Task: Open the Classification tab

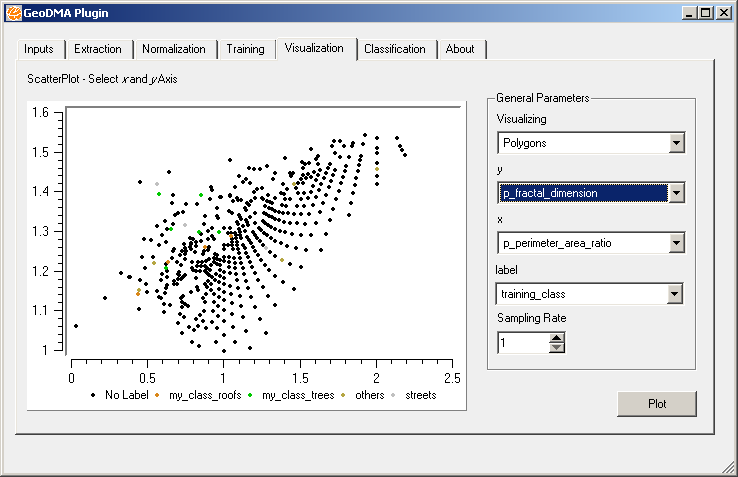Action: pyautogui.click(x=394, y=49)
